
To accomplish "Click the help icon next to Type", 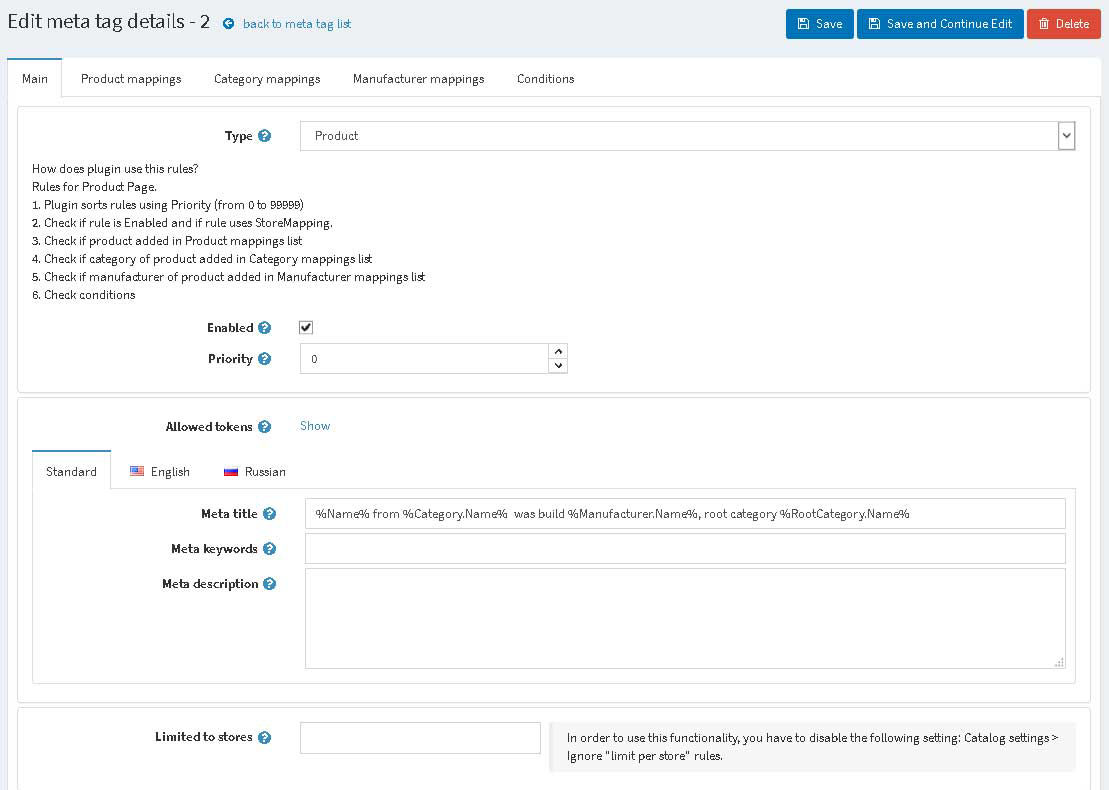I will [264, 136].
